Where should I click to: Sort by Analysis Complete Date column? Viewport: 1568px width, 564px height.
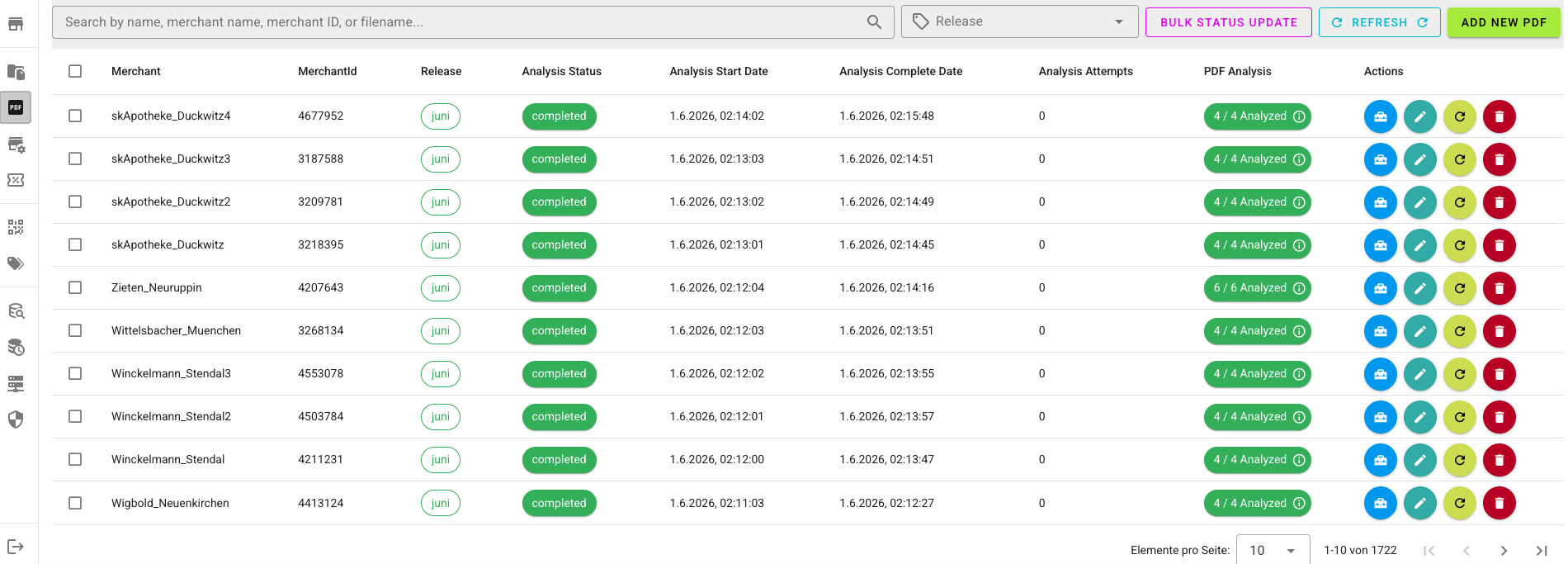(901, 71)
